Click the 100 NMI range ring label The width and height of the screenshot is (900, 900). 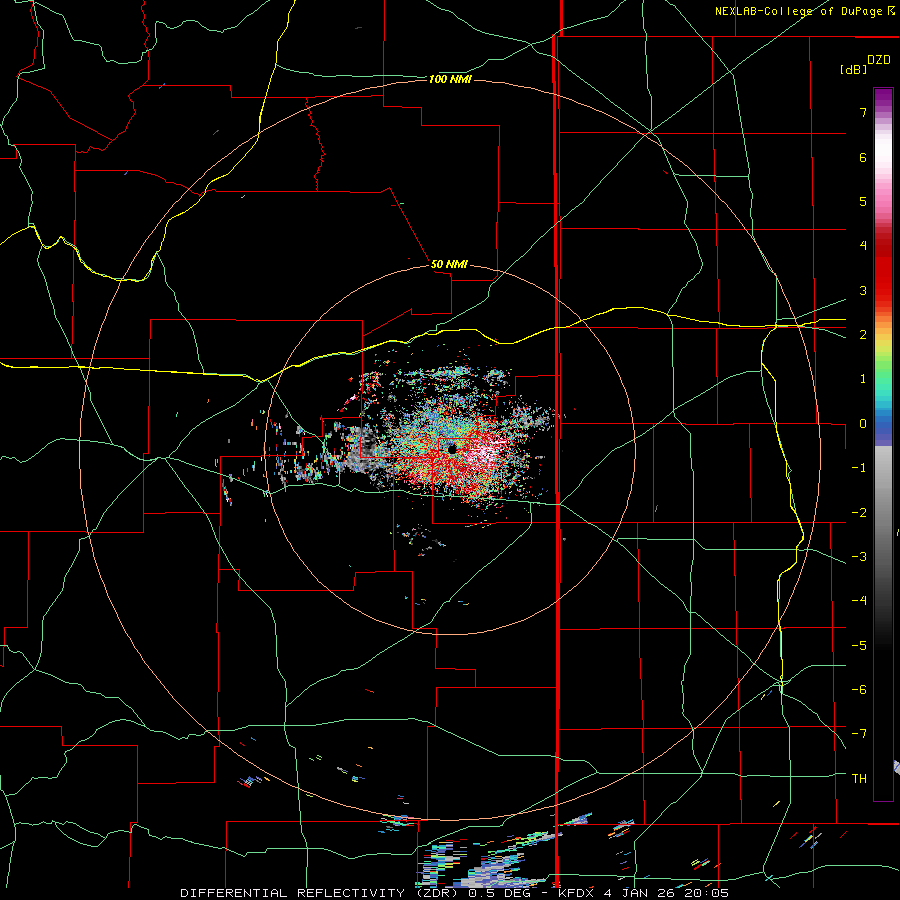(x=450, y=79)
